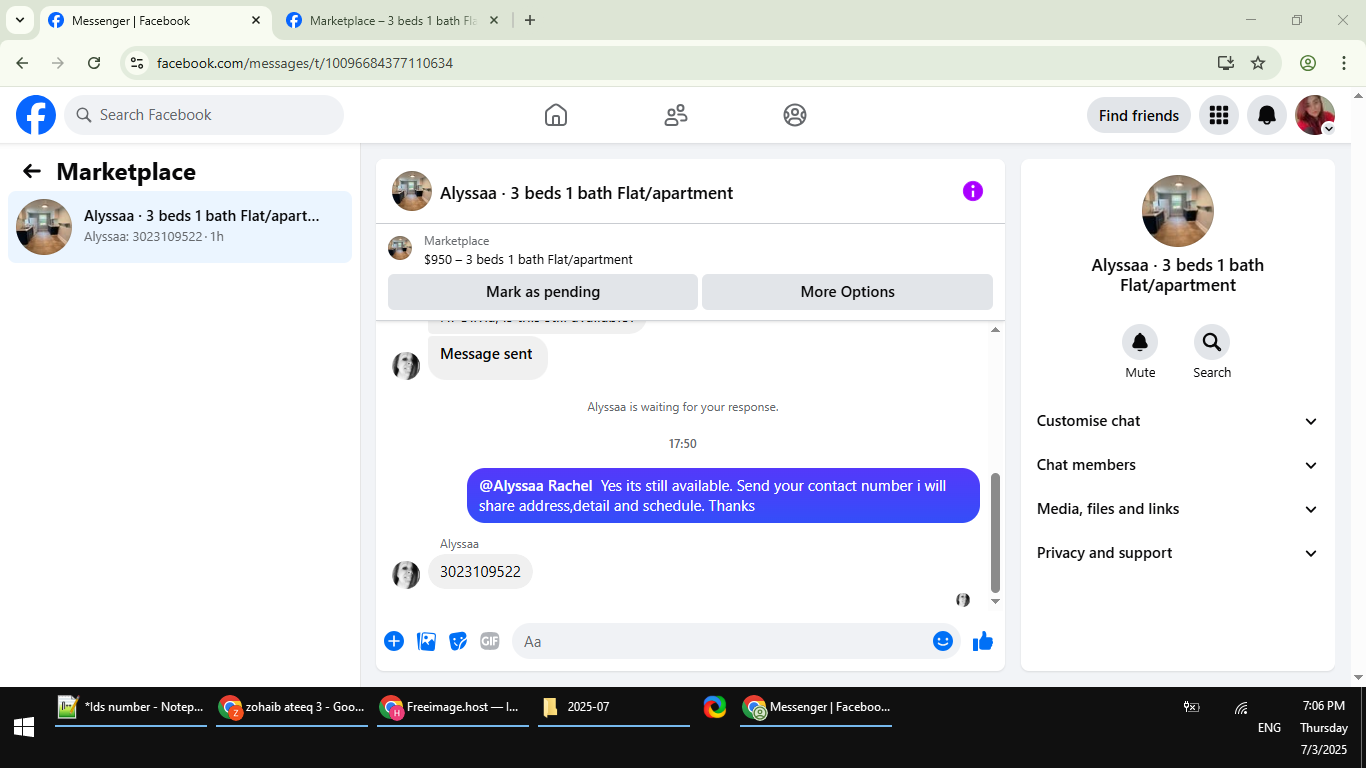Open the account profile picture menu
Viewport: 1366px width, 768px height.
1315,115
